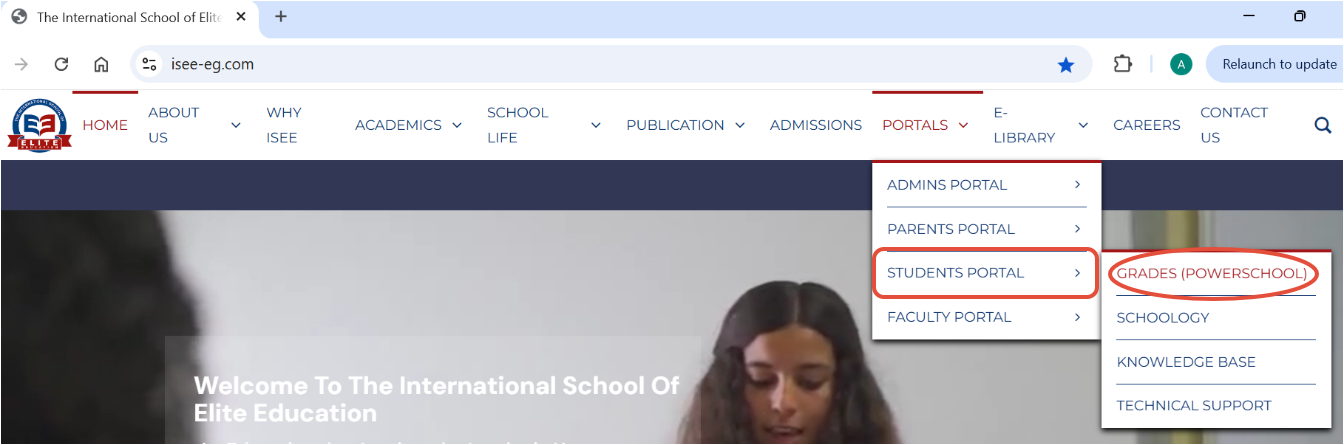Viewport: 1344px width, 445px height.
Task: Click the ACADEMICS menu label
Action: click(x=398, y=125)
